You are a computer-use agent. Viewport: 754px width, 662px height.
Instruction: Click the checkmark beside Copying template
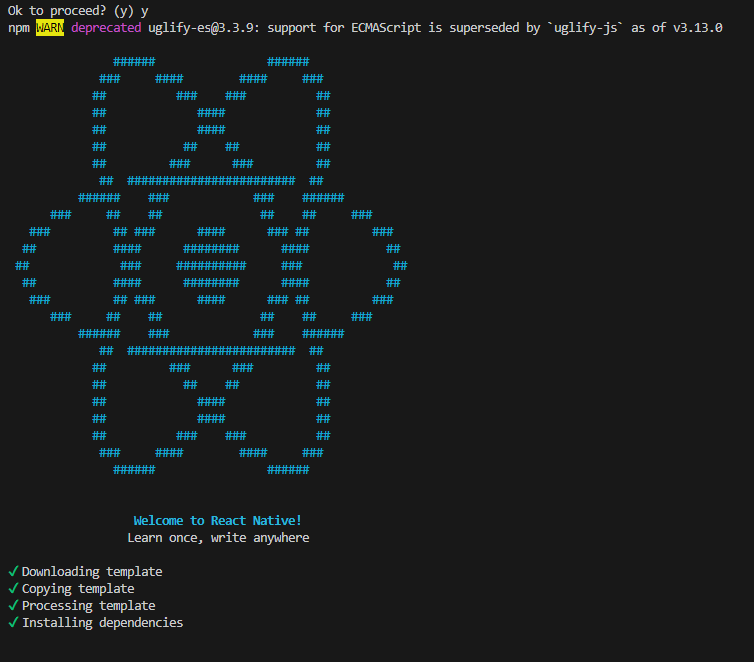(13, 588)
